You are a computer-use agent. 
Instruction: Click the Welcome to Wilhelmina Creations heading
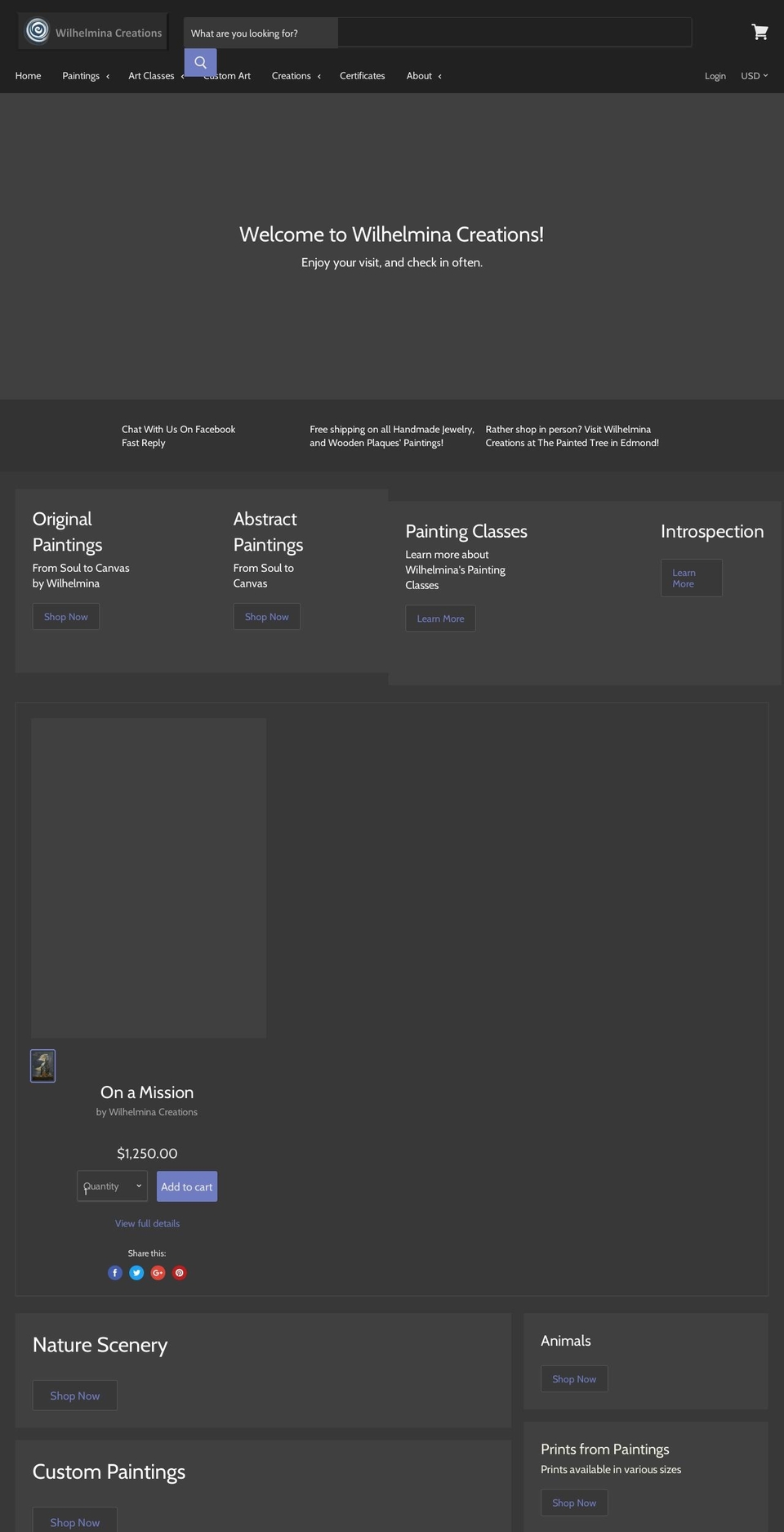click(x=391, y=234)
